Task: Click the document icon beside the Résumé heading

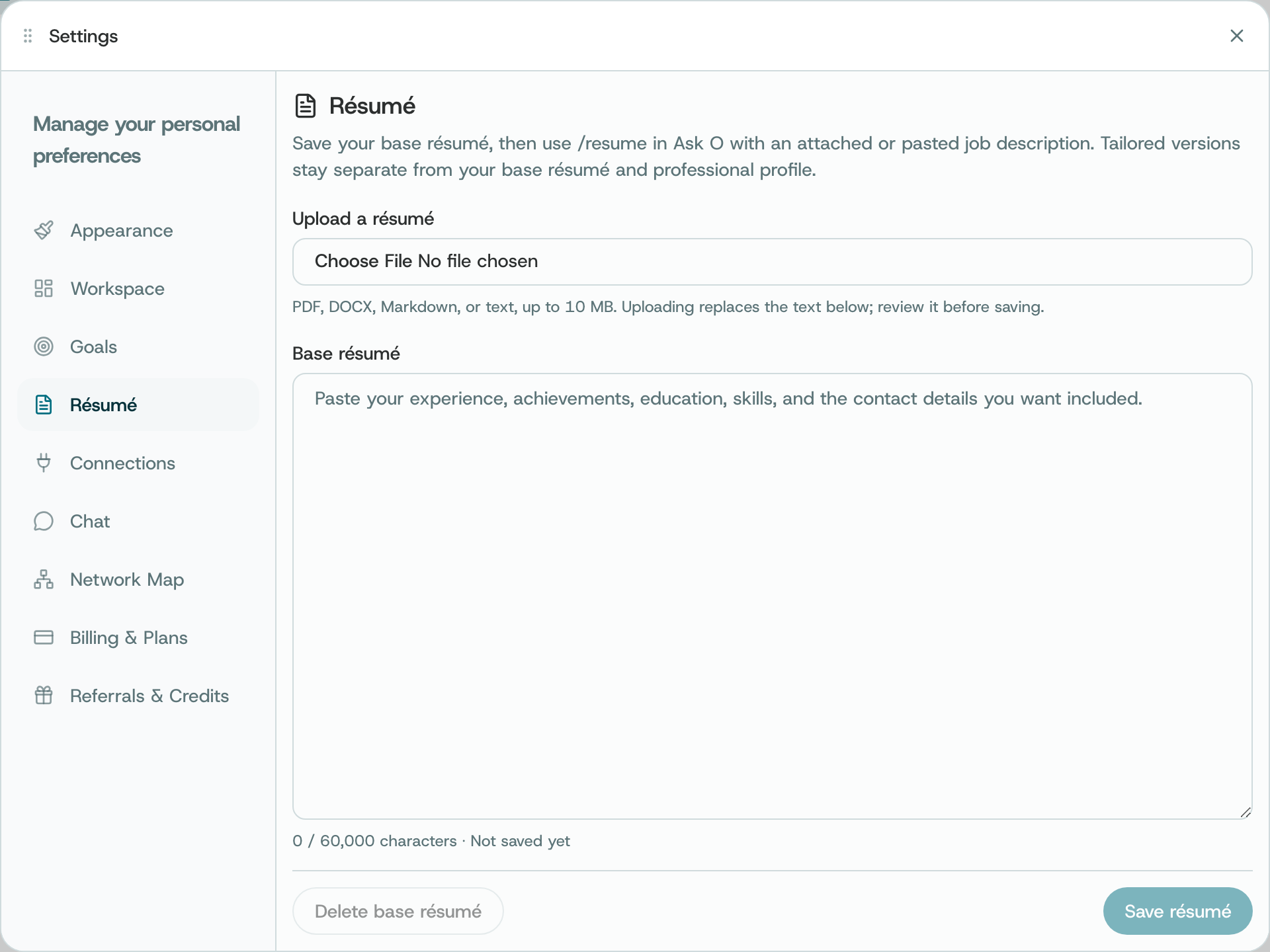Action: tap(306, 106)
